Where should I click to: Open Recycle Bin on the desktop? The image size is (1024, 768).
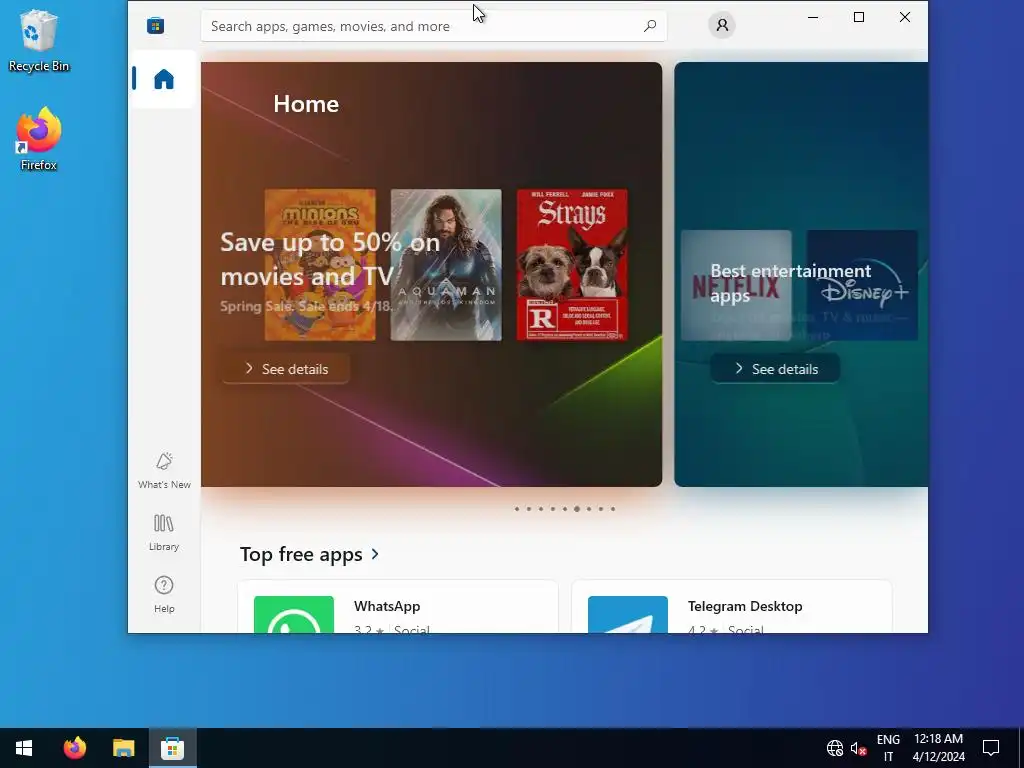(x=39, y=40)
